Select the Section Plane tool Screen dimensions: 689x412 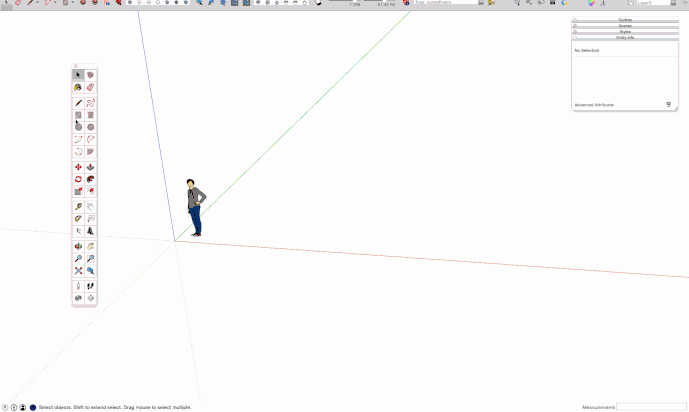[91, 298]
